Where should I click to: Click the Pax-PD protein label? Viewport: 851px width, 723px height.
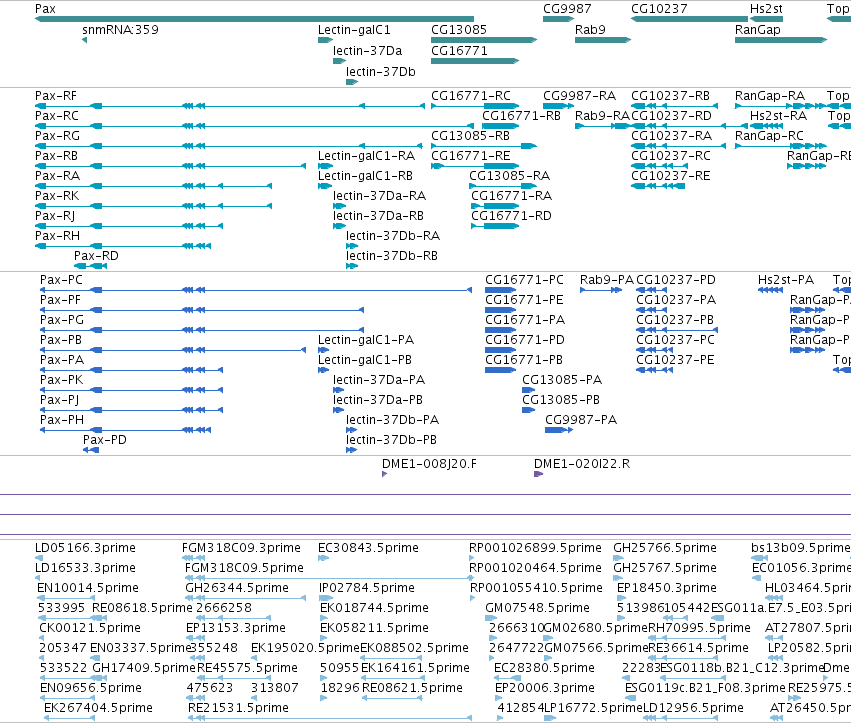[x=105, y=440]
